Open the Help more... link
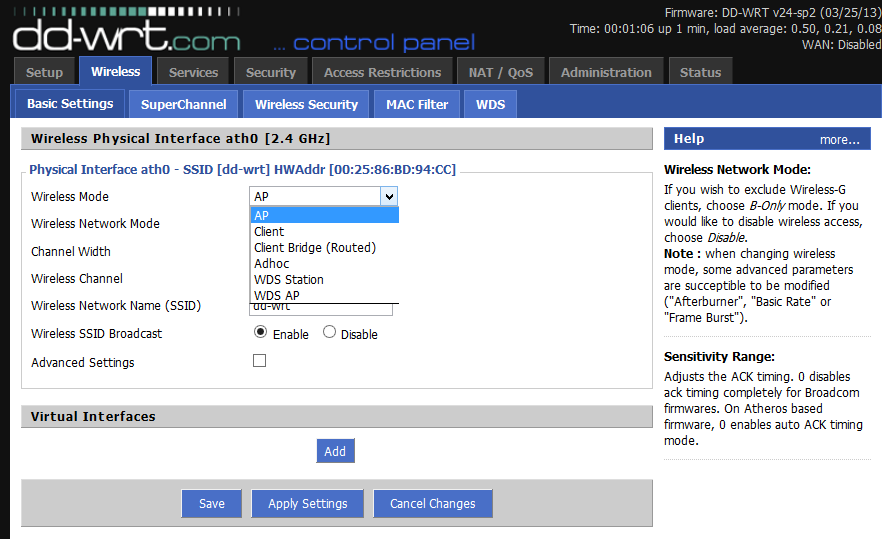 839,140
